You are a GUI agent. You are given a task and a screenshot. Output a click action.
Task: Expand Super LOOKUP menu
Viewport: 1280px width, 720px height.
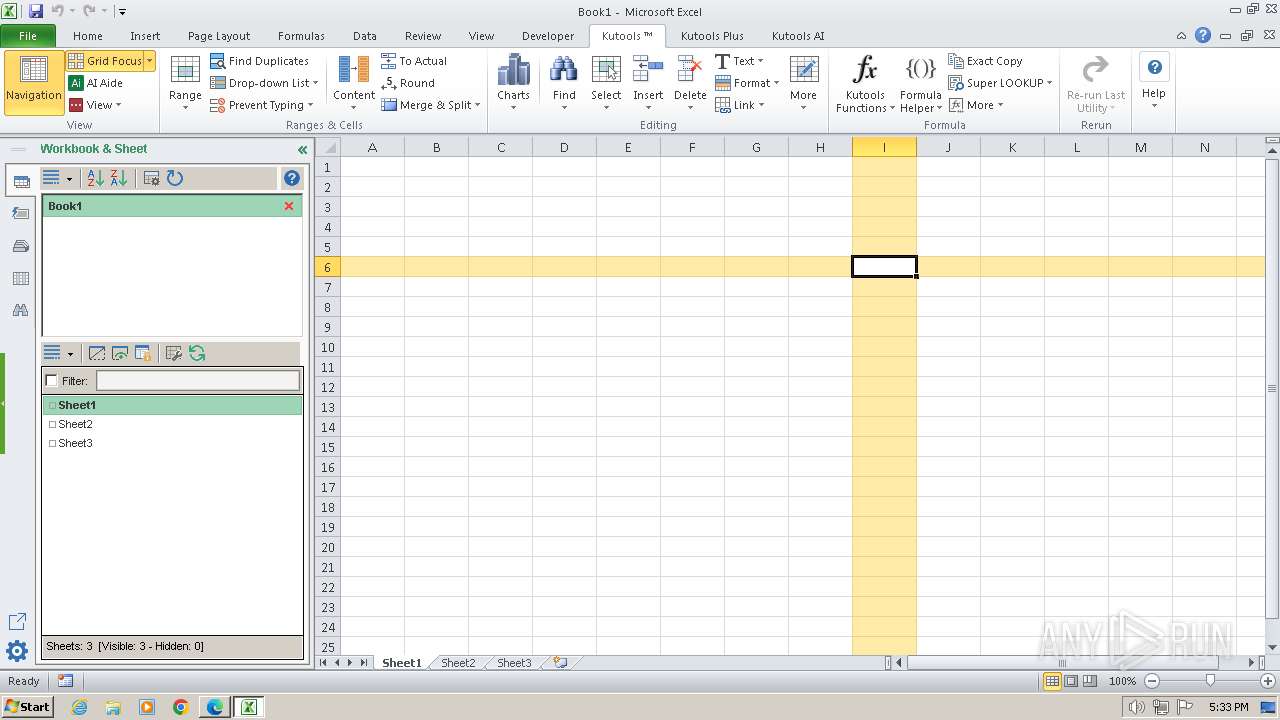[1000, 83]
